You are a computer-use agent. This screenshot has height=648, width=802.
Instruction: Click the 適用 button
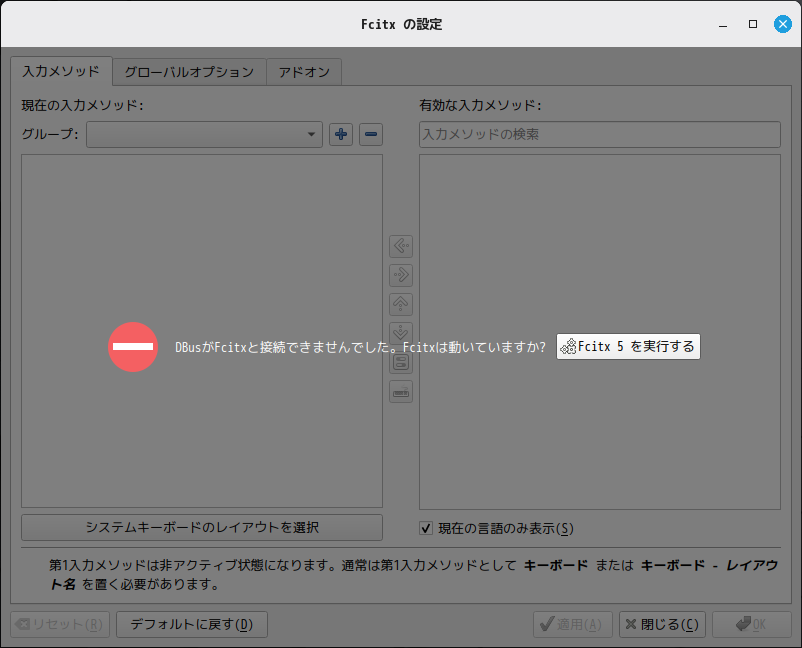pos(572,624)
